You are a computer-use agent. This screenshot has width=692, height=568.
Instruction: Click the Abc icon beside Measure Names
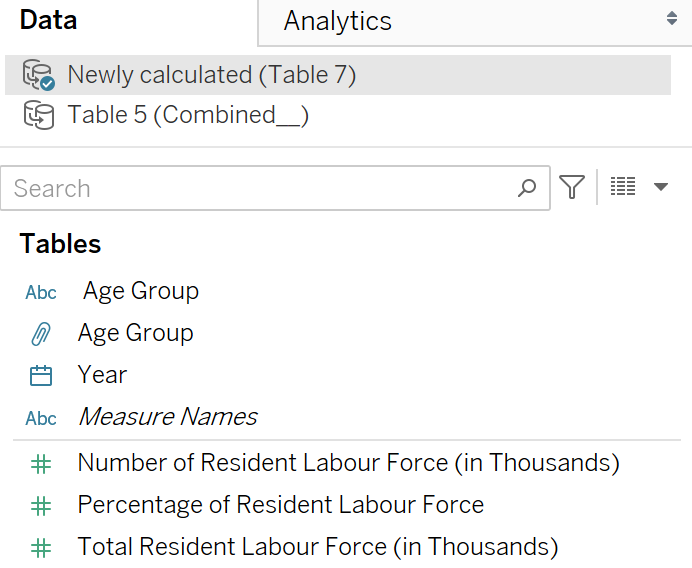coord(41,418)
